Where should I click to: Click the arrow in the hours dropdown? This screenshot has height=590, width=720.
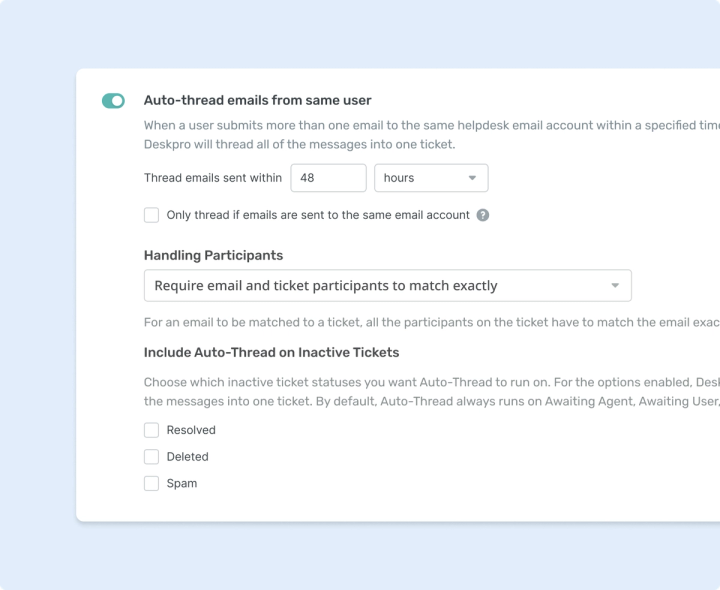point(472,178)
